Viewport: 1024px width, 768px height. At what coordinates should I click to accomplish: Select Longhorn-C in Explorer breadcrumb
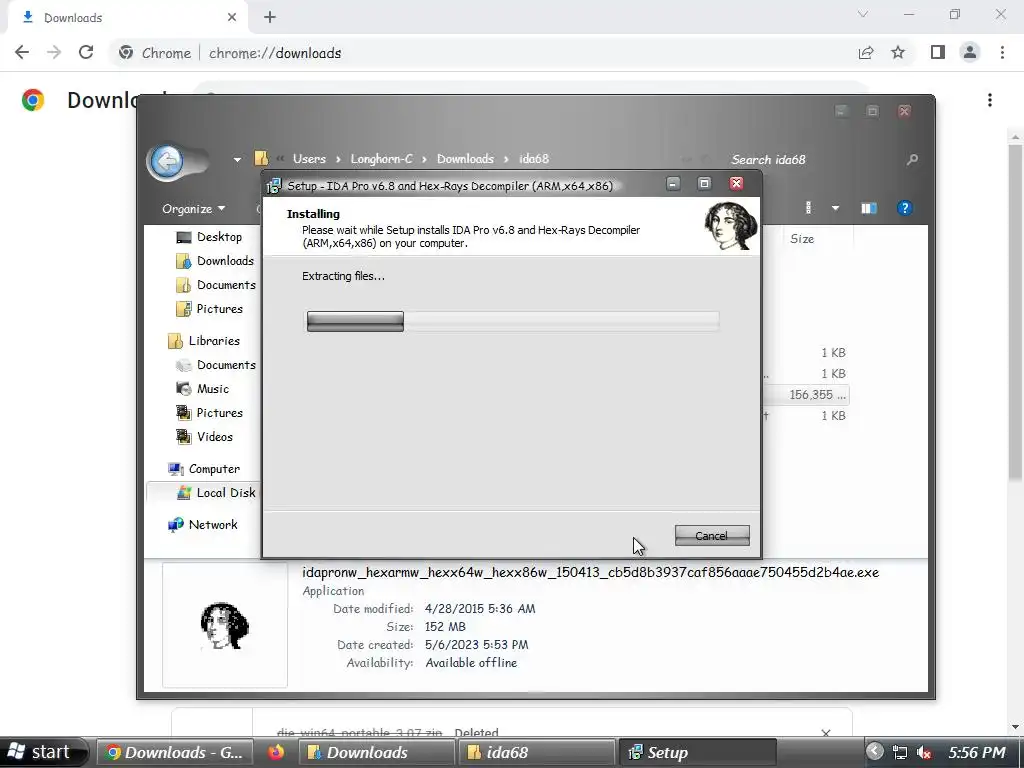coord(381,159)
